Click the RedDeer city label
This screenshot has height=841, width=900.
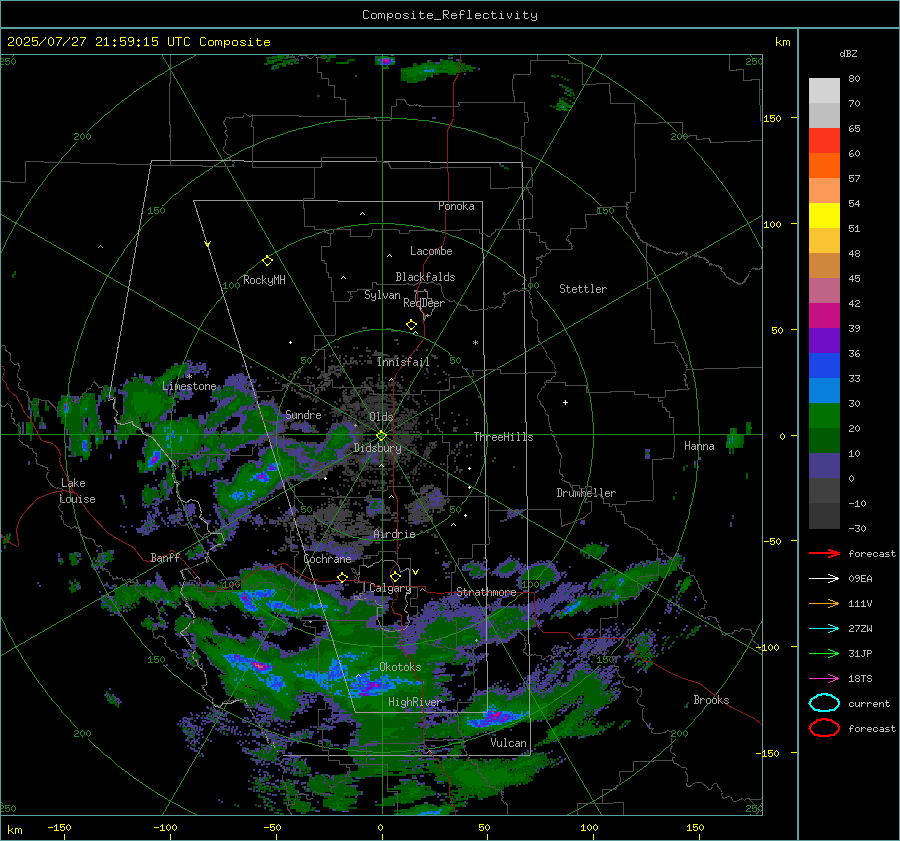pos(424,303)
